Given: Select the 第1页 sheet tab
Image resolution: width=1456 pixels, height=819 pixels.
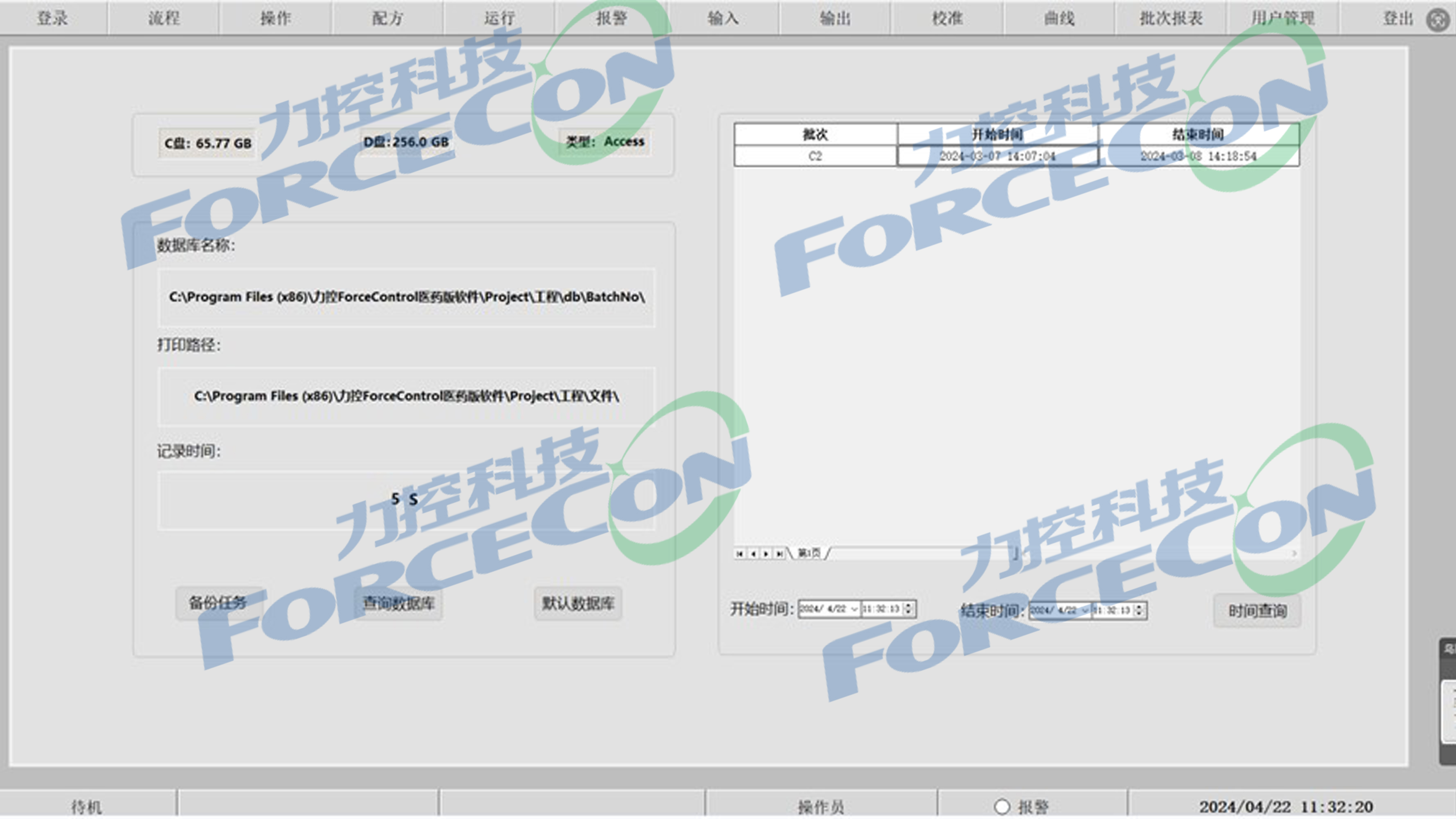Looking at the screenshot, I should point(809,553).
